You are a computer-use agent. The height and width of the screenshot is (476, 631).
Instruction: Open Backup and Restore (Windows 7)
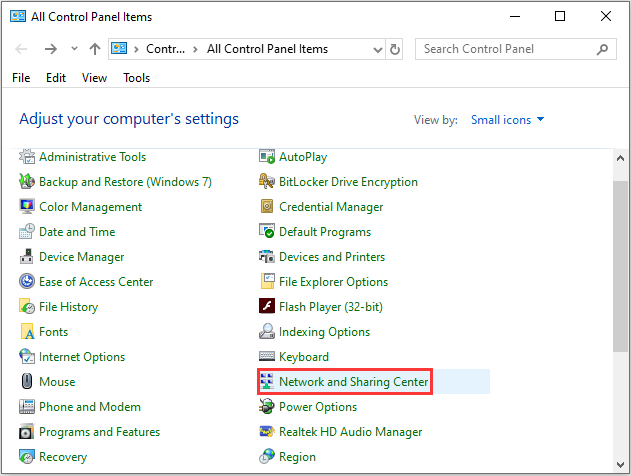[125, 182]
